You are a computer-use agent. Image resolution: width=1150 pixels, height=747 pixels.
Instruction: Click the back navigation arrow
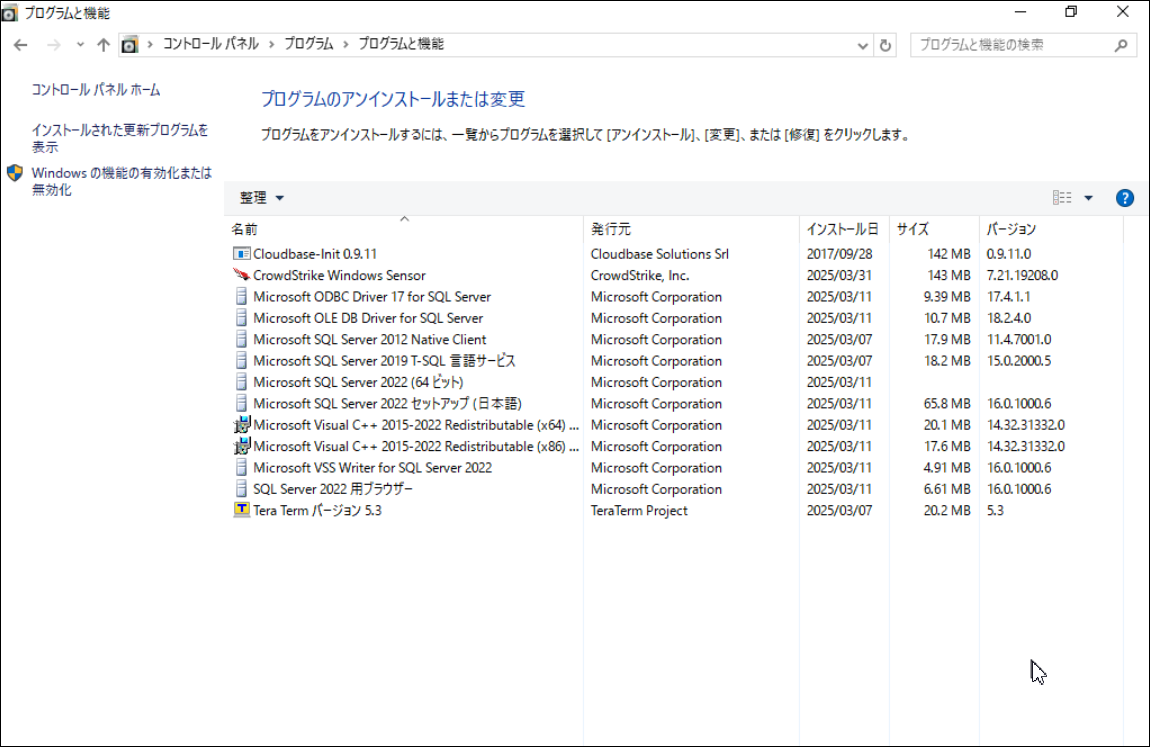coord(21,45)
